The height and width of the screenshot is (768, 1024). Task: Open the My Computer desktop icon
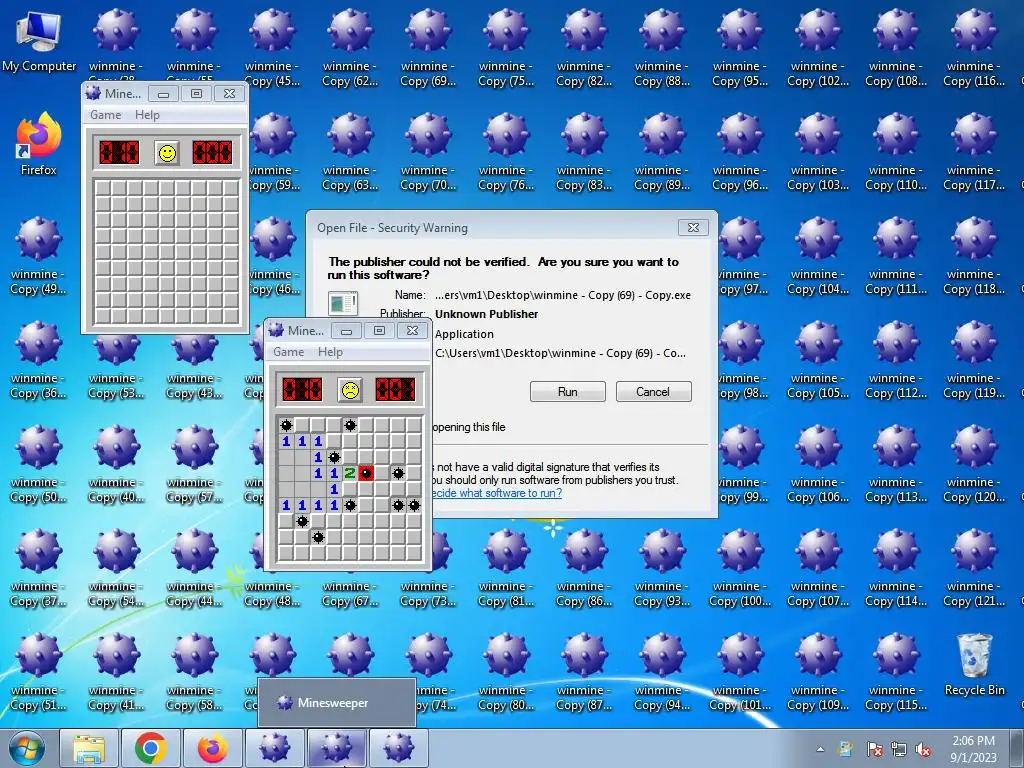tap(39, 42)
